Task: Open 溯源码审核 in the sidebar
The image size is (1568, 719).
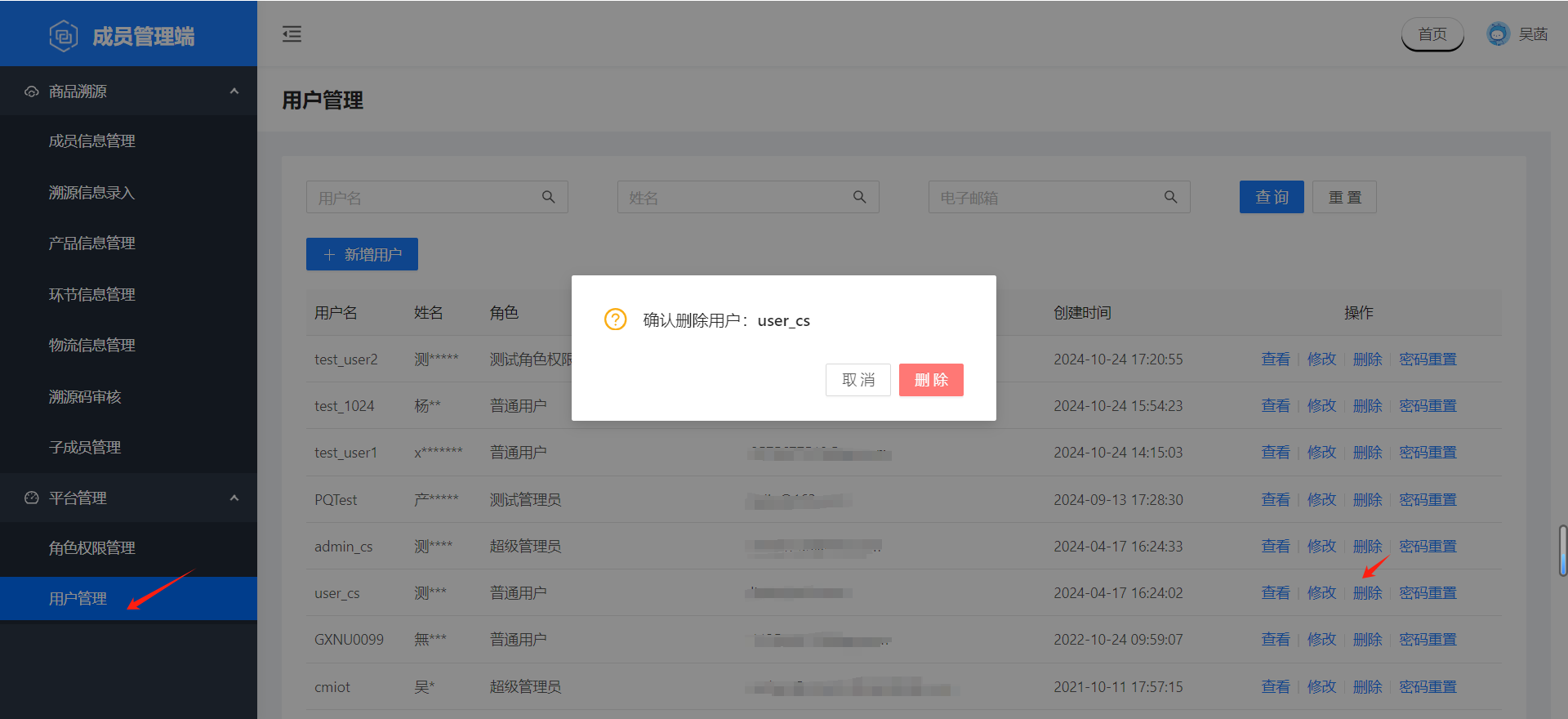Action: pos(85,397)
